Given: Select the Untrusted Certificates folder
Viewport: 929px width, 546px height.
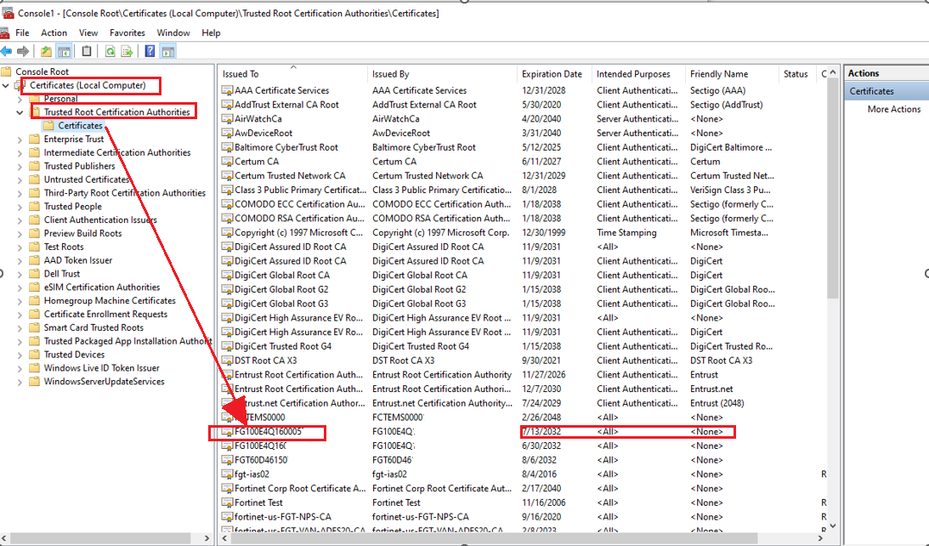Looking at the screenshot, I should [87, 180].
